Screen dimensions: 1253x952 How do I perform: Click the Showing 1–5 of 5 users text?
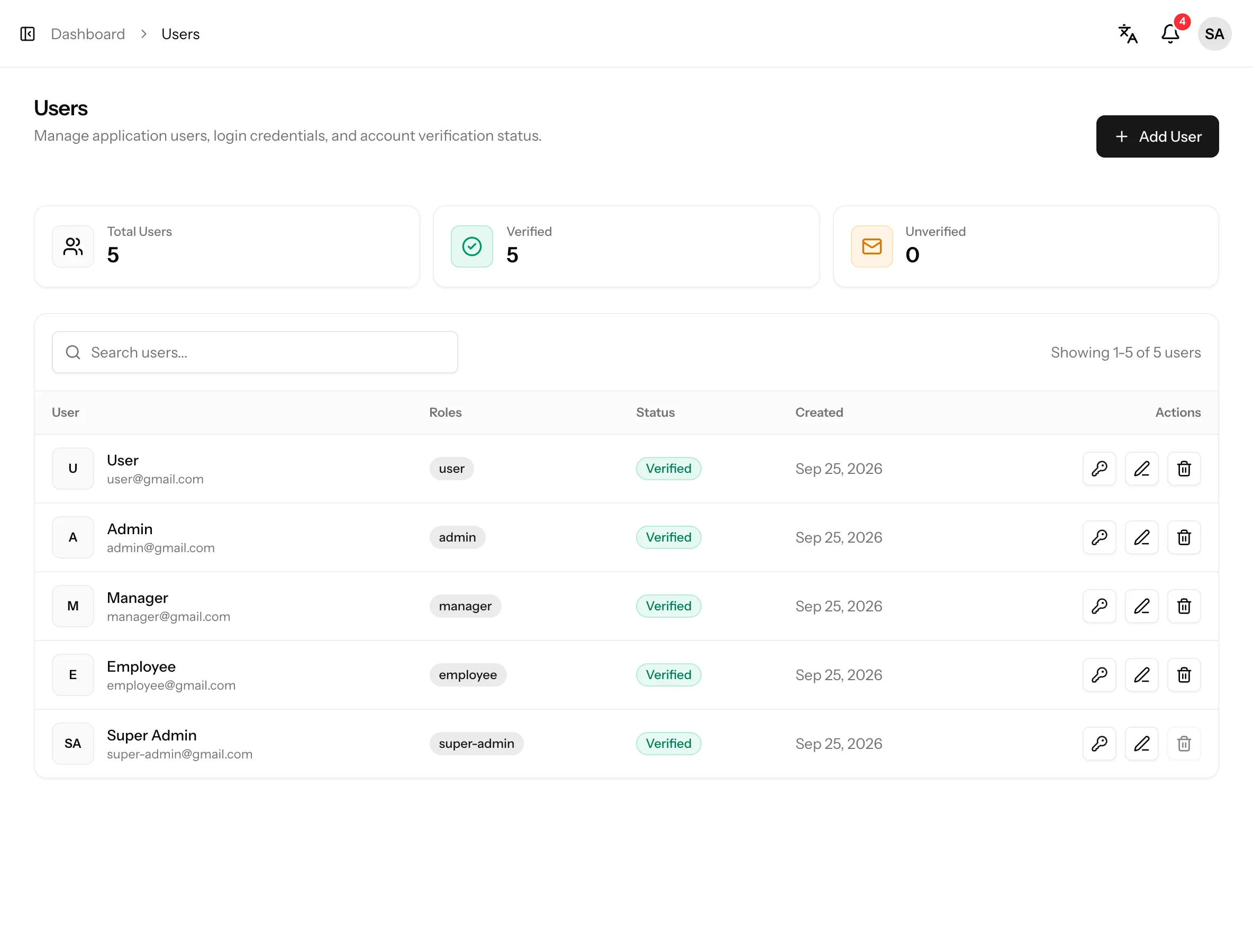[x=1125, y=352]
